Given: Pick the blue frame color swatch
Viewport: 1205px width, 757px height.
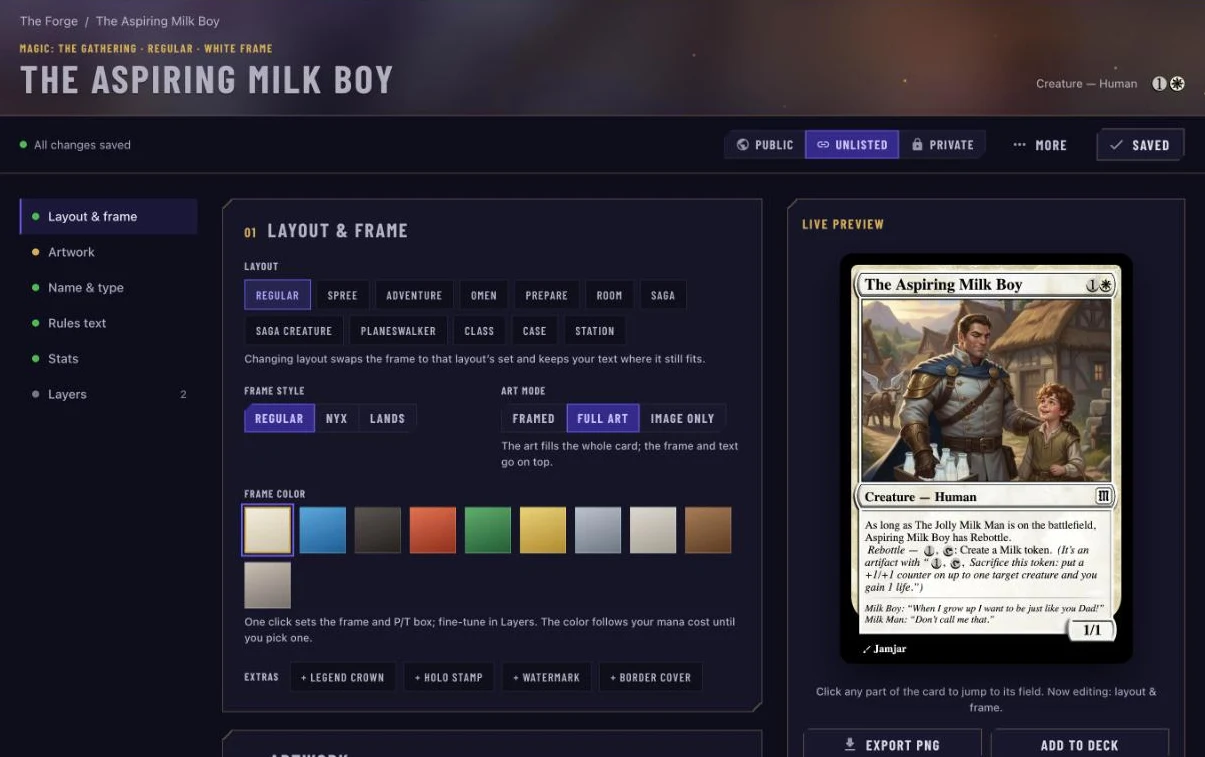Looking at the screenshot, I should pos(323,530).
